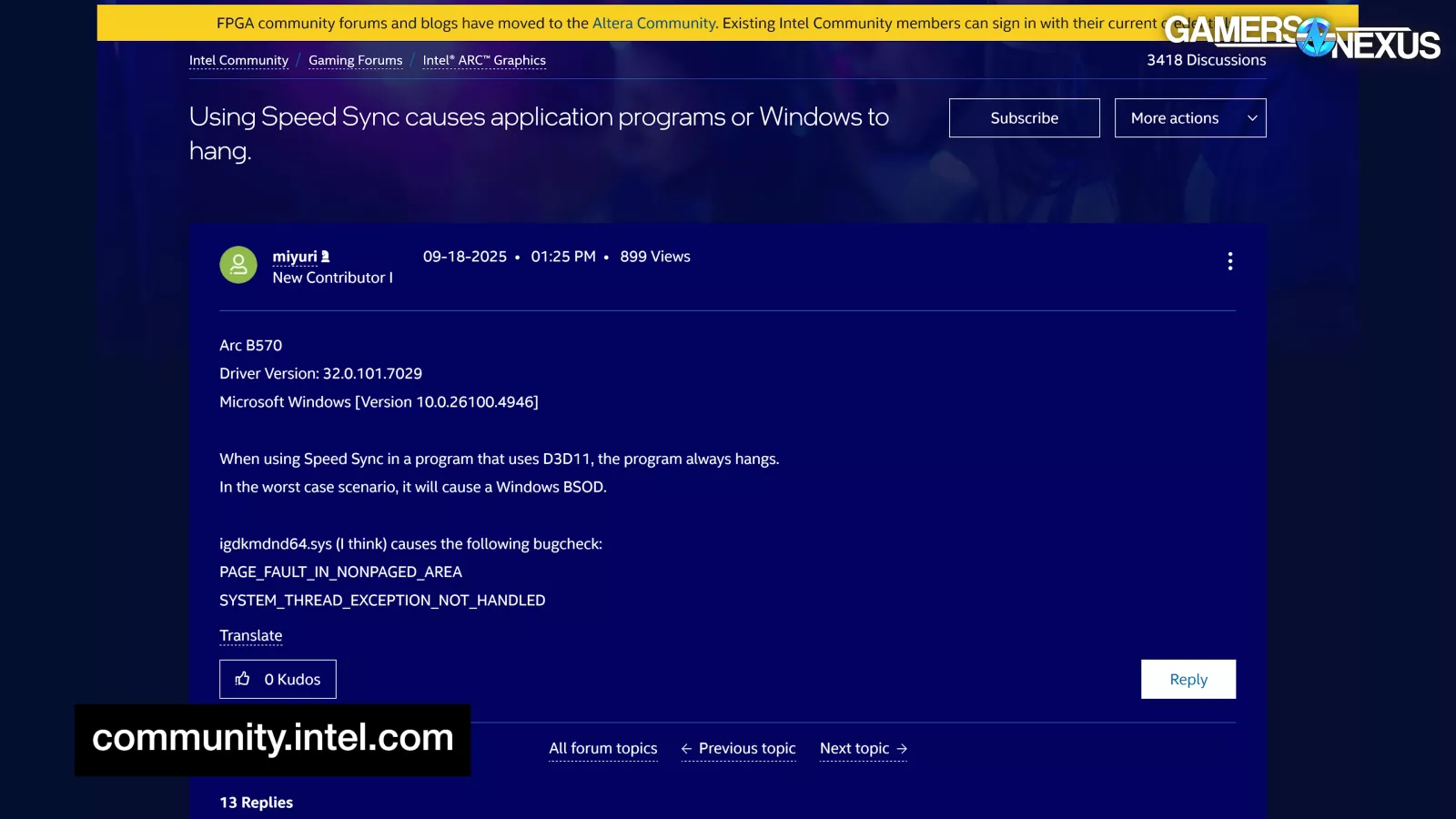This screenshot has width=1456, height=819.
Task: Go to All forum topics
Action: pyautogui.click(x=602, y=749)
